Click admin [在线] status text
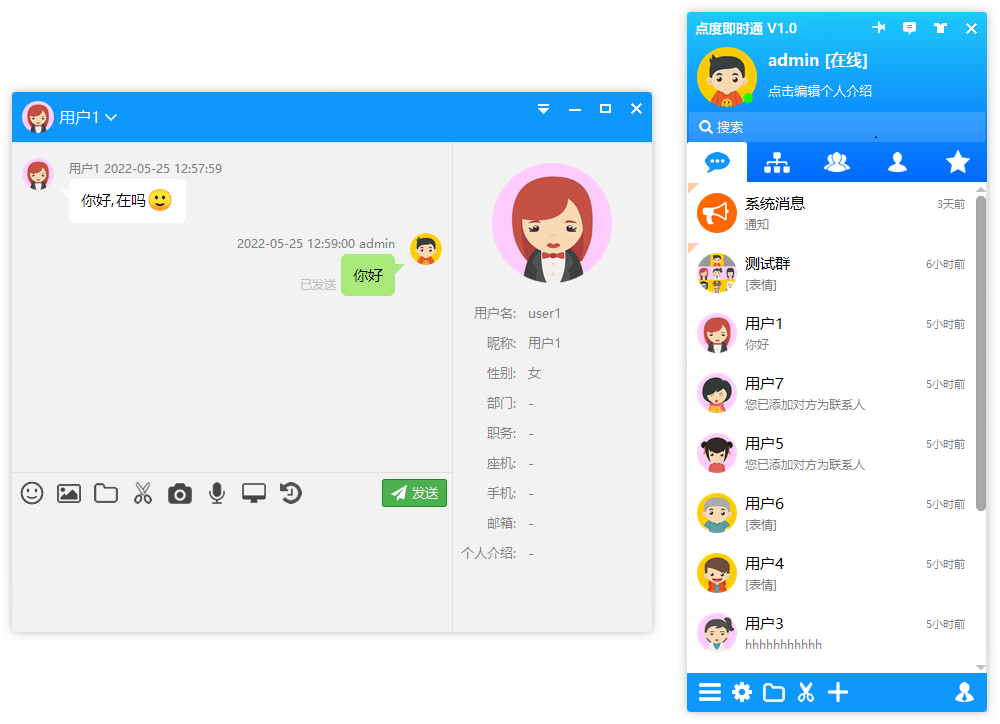The height and width of the screenshot is (724, 1000). click(x=818, y=61)
